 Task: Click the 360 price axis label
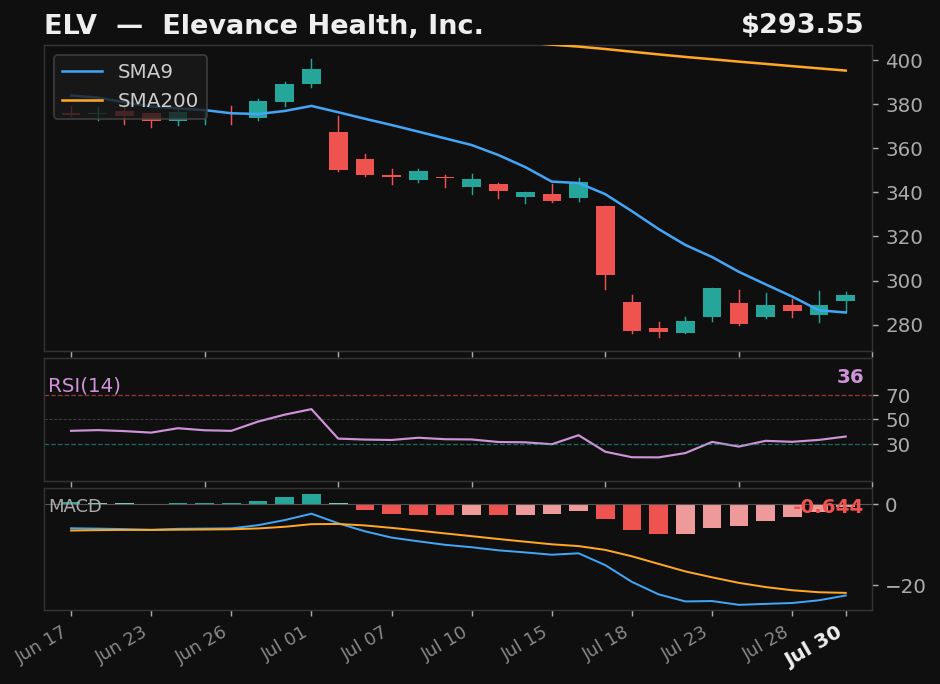click(904, 149)
